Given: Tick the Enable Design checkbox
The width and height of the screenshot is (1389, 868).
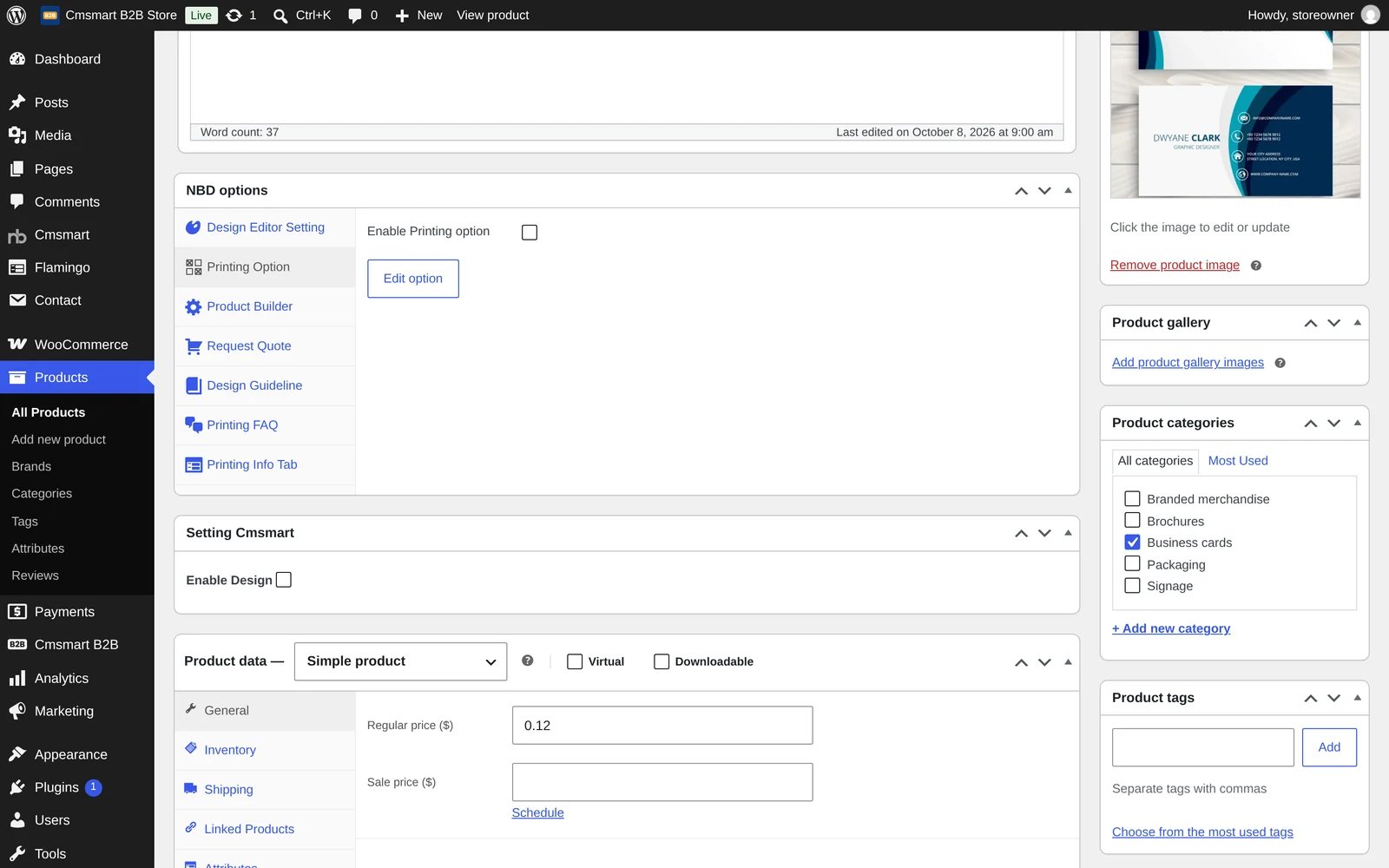Looking at the screenshot, I should pos(284,580).
